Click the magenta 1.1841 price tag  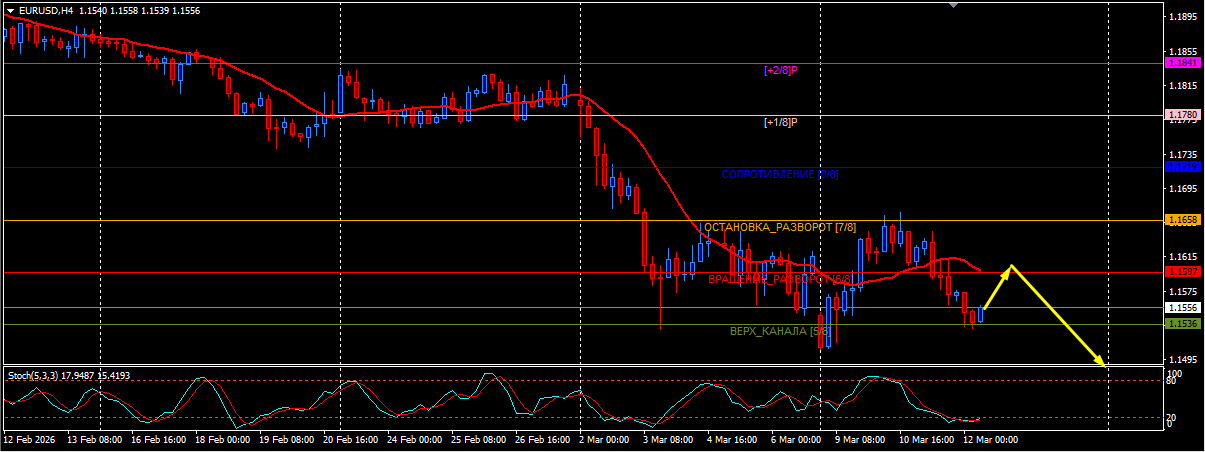click(x=1183, y=62)
